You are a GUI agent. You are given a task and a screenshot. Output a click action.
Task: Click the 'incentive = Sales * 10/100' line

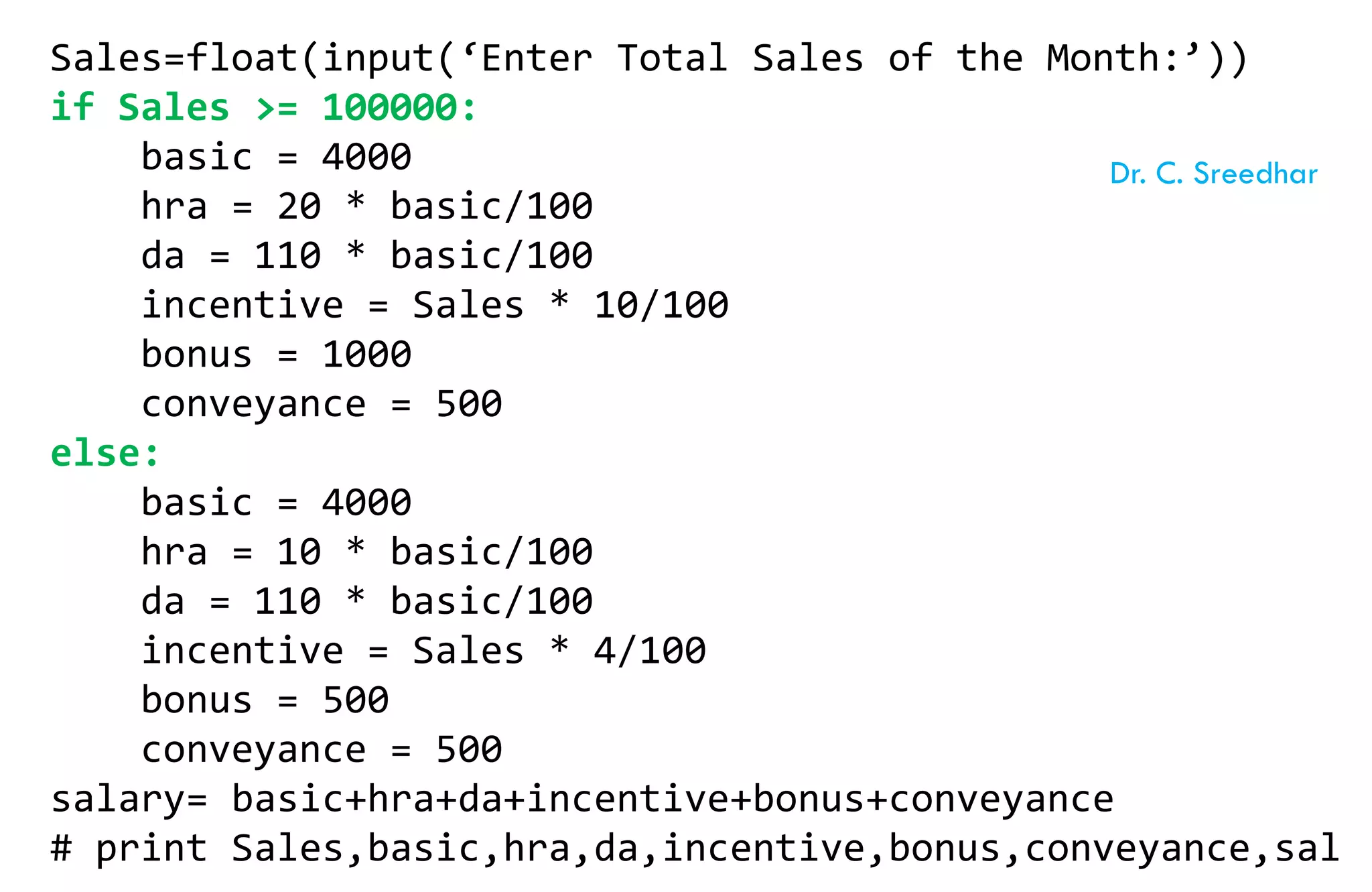435,306
